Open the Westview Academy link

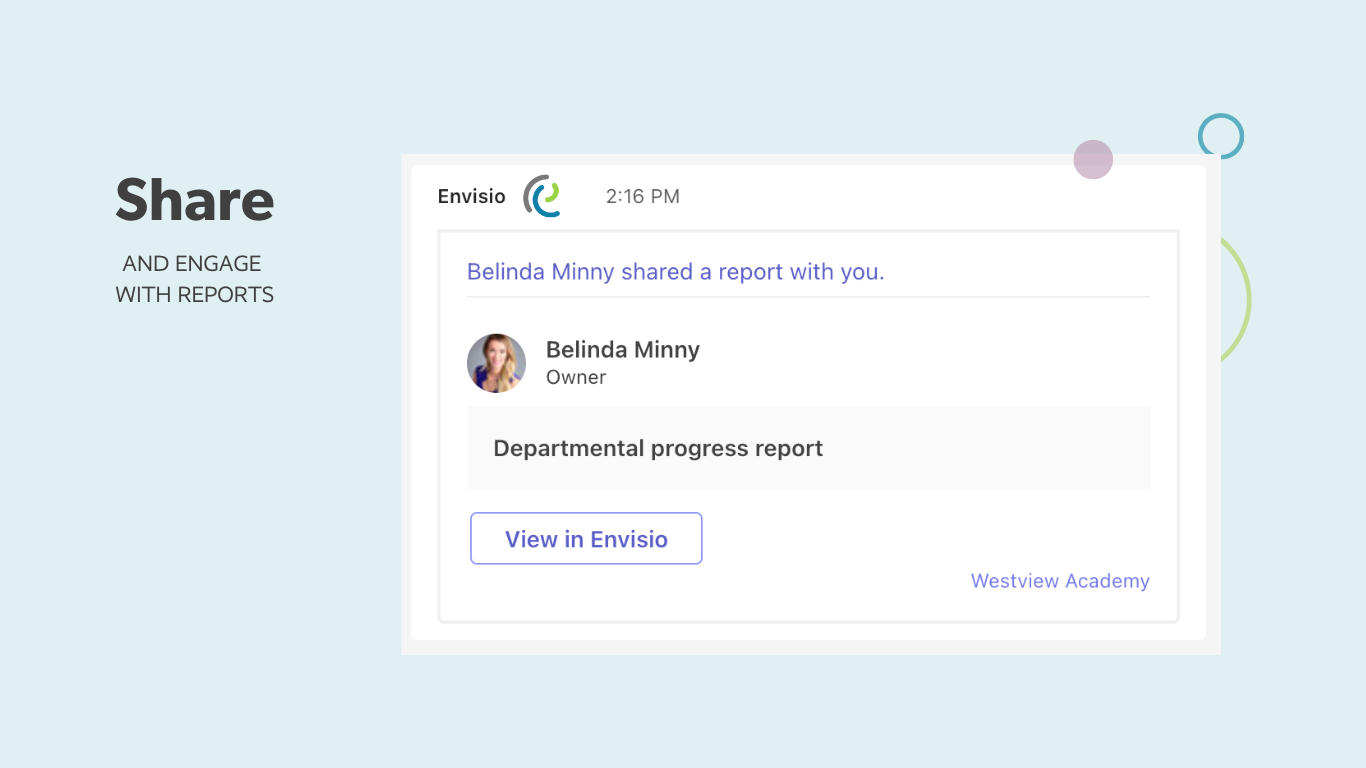[x=1060, y=581]
